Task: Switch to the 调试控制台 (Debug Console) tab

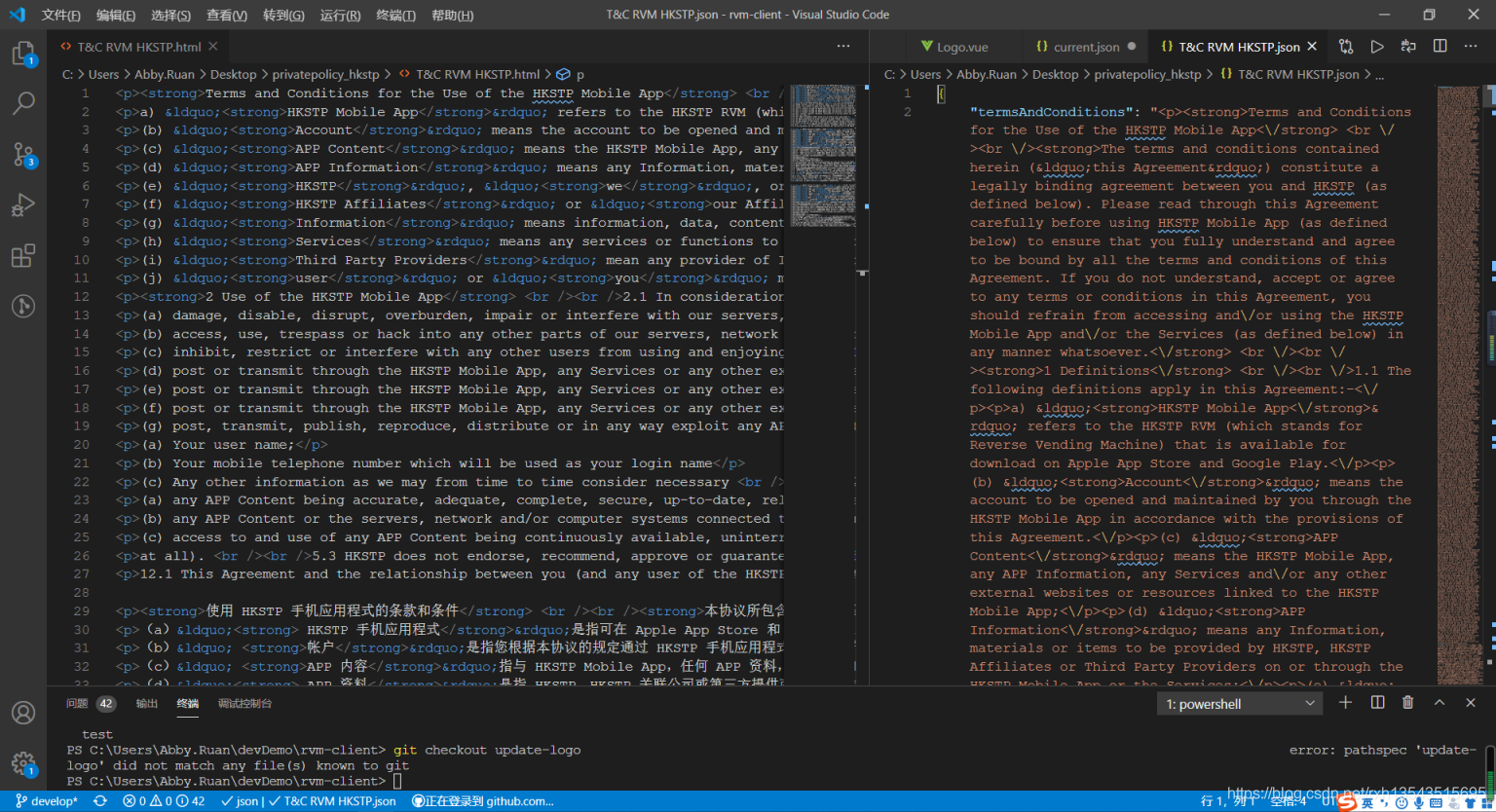Action: click(x=244, y=703)
